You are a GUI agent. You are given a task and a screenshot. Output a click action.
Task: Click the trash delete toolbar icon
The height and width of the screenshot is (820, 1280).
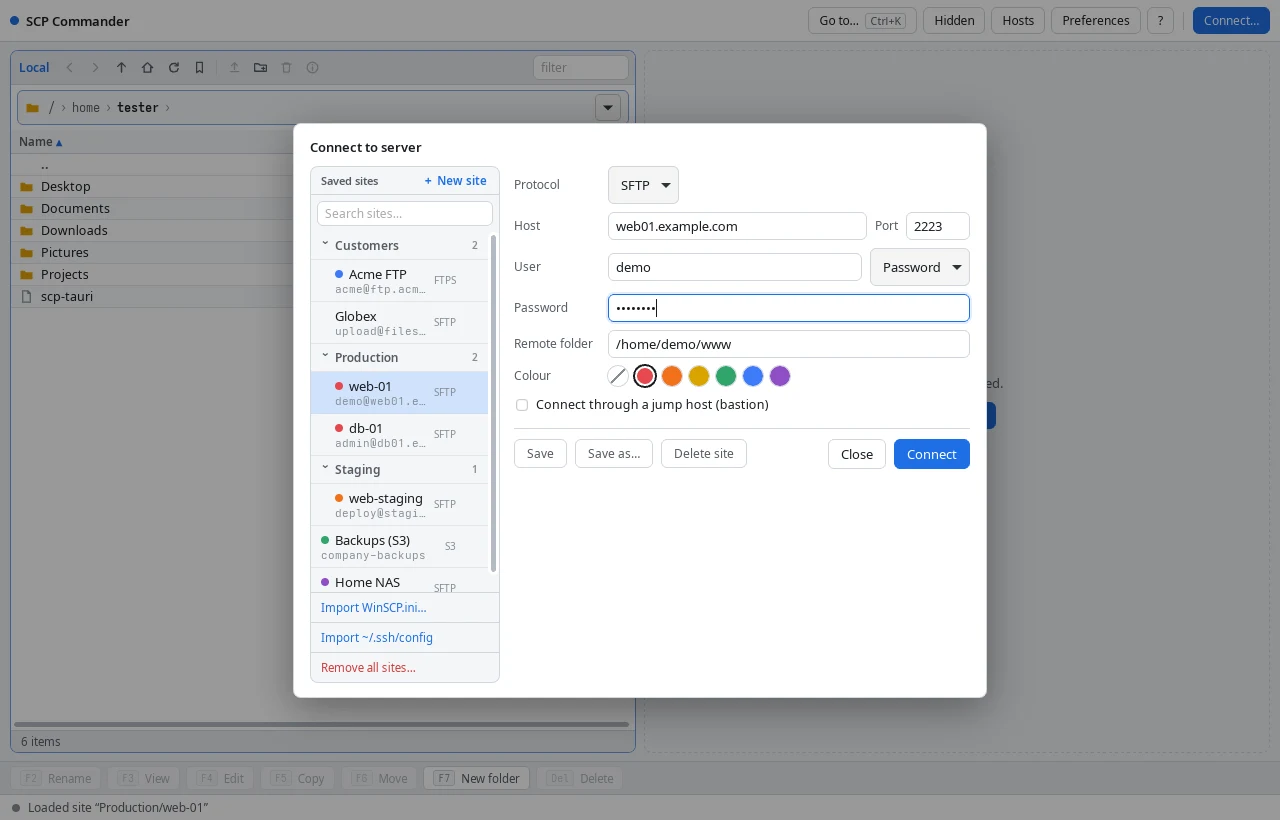coord(286,68)
